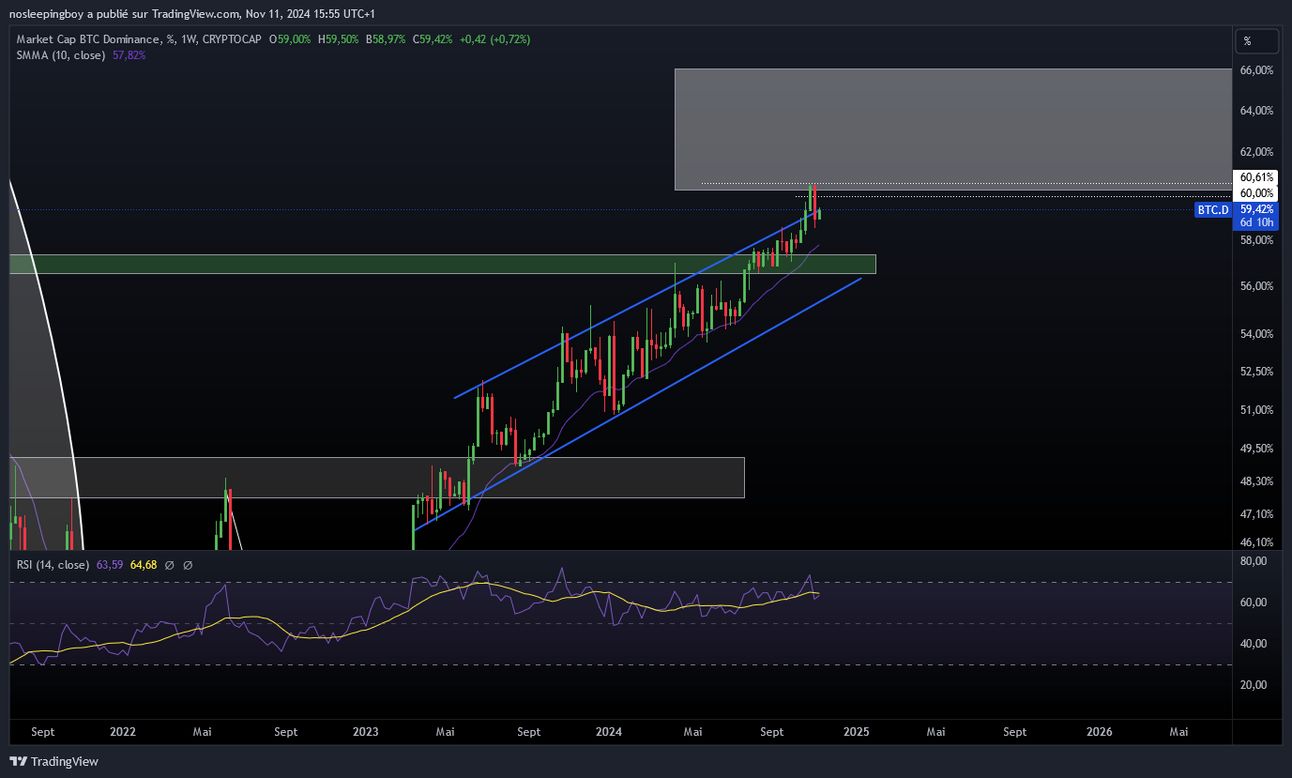Click the 60,61% price level label
Image resolution: width=1292 pixels, height=778 pixels.
1256,177
